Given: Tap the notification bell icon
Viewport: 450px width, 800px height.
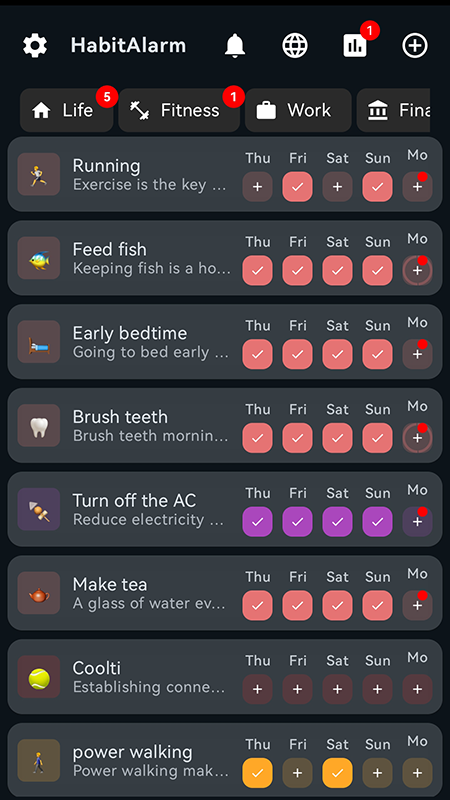Looking at the screenshot, I should [x=235, y=45].
